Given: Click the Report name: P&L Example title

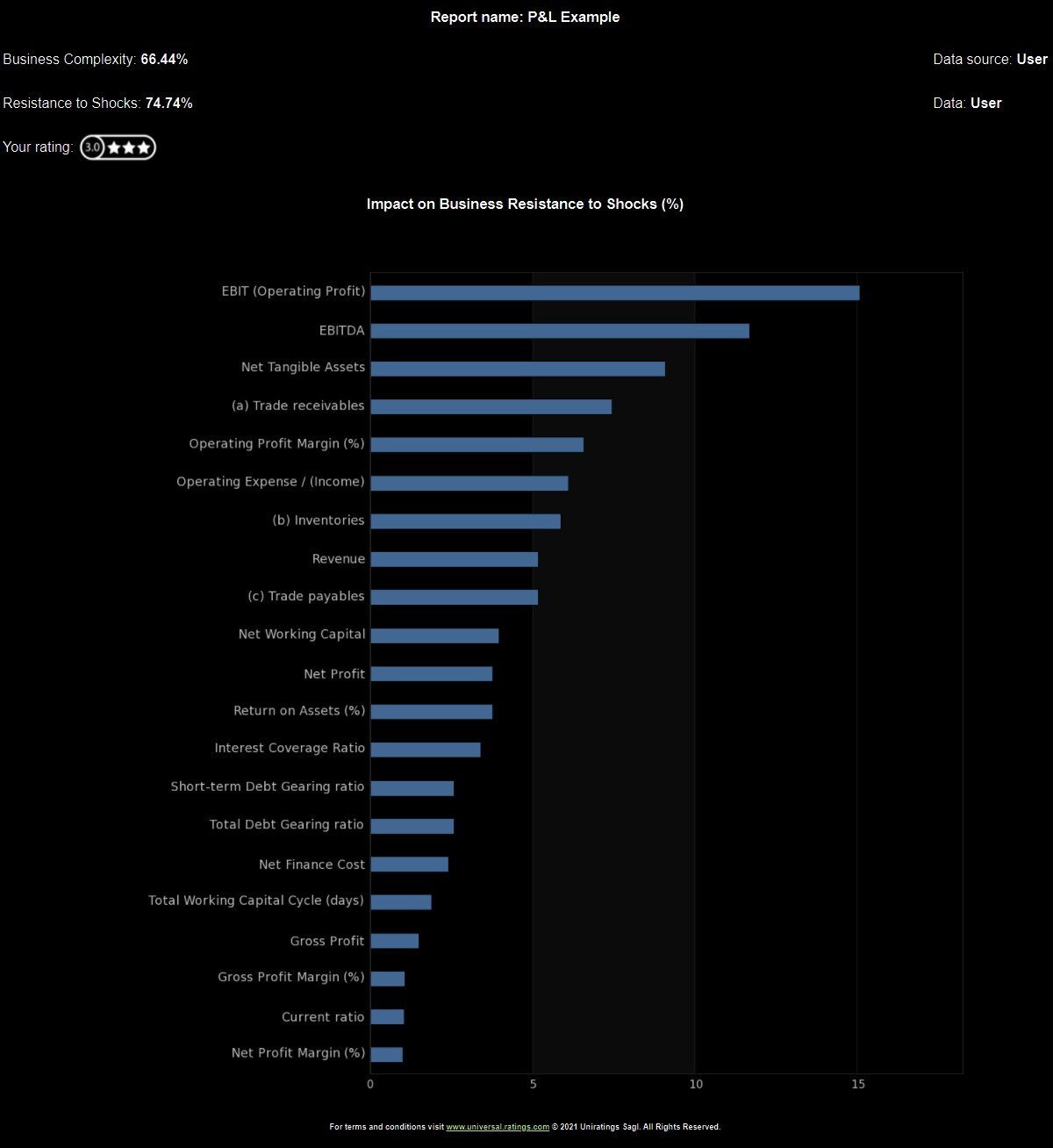Looking at the screenshot, I should coord(525,18).
